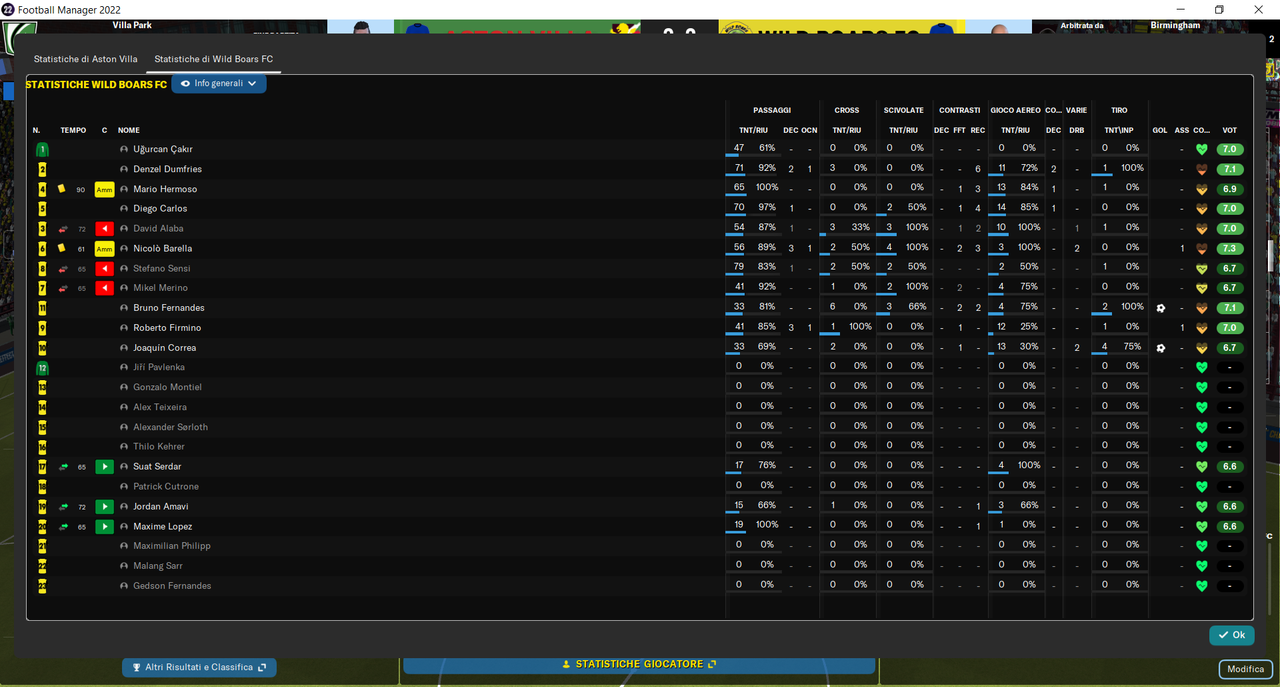Click goal ball icon in Bruno Fernandes' row
This screenshot has width=1280, height=687.
(x=1160, y=308)
